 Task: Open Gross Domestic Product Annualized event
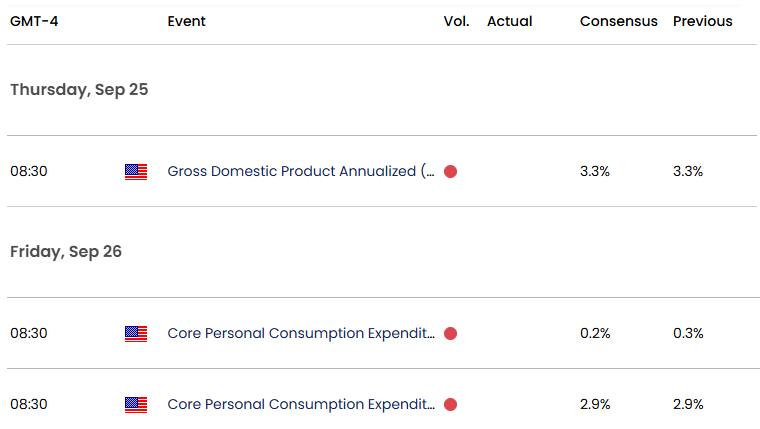click(301, 171)
